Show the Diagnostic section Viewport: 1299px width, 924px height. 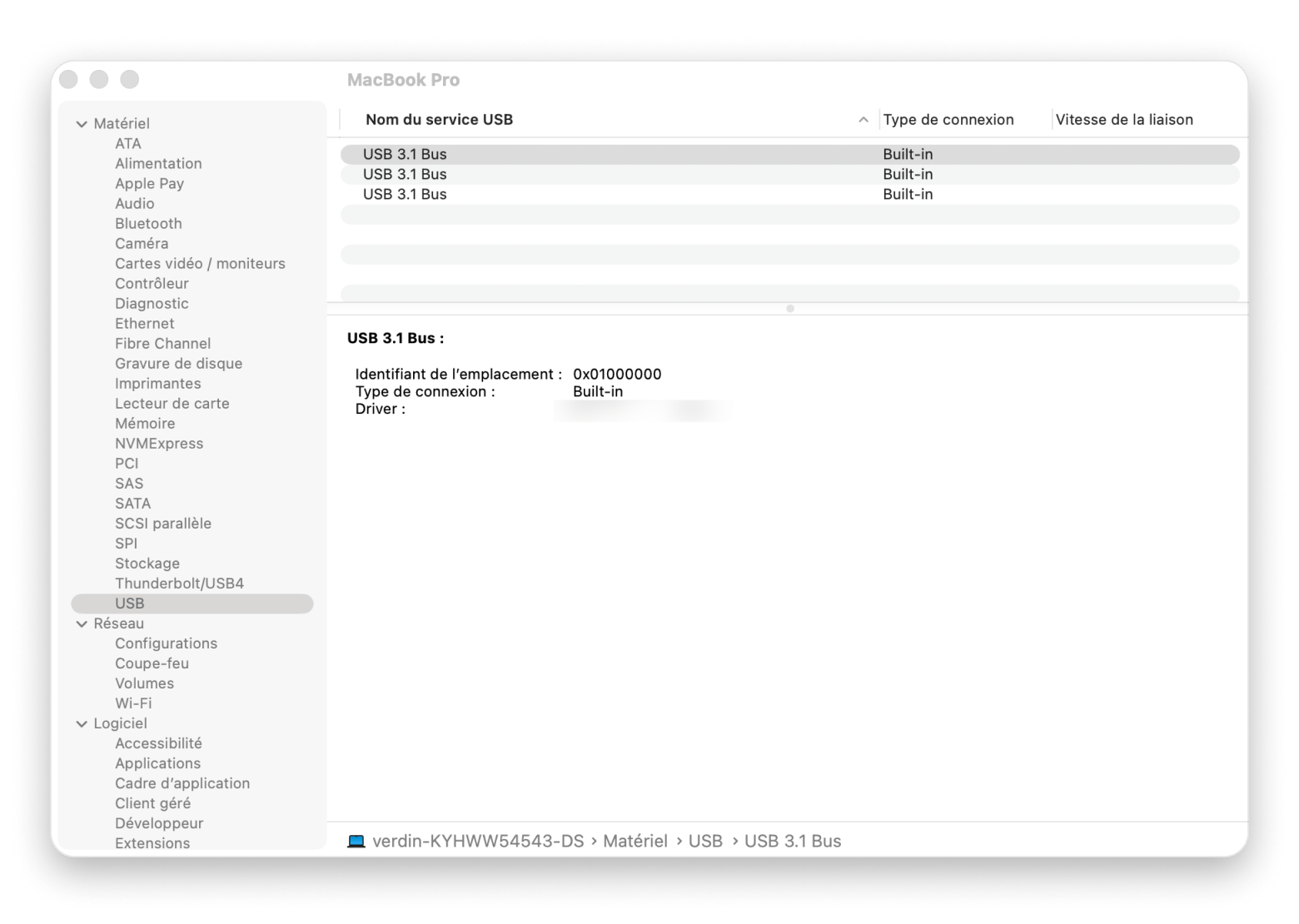point(152,304)
